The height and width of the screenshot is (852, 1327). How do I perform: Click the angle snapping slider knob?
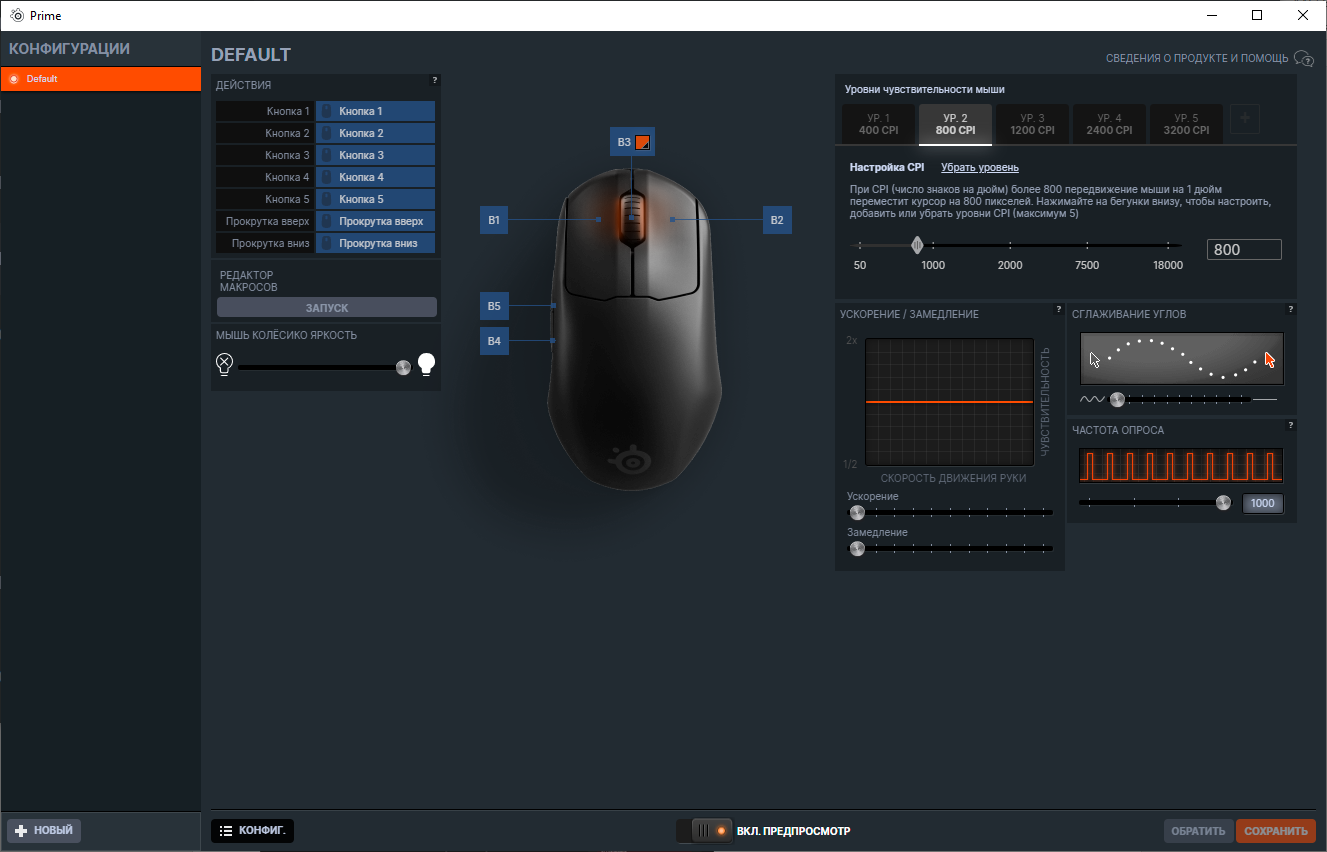(x=1117, y=399)
